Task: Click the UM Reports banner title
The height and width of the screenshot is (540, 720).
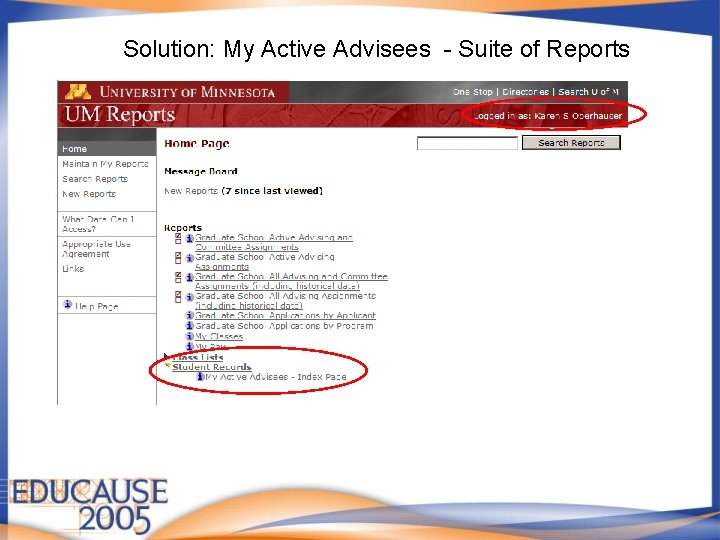Action: [x=120, y=115]
